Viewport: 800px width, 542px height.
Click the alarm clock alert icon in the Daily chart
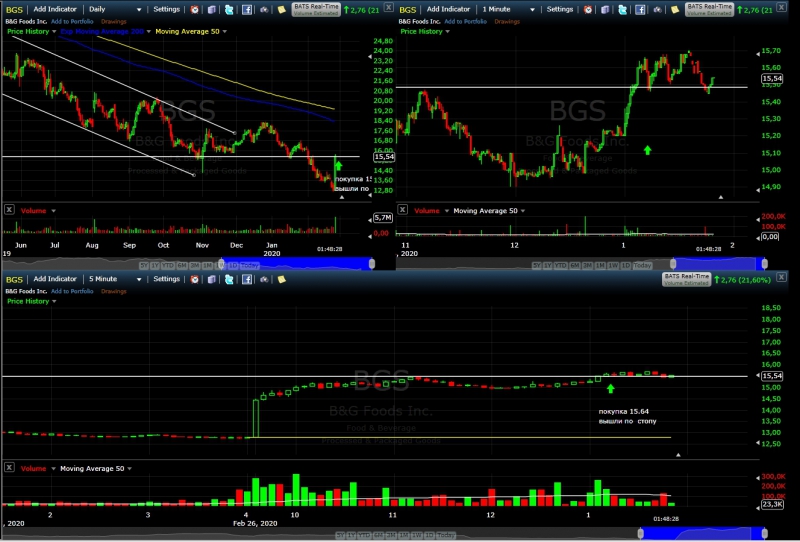pos(194,9)
